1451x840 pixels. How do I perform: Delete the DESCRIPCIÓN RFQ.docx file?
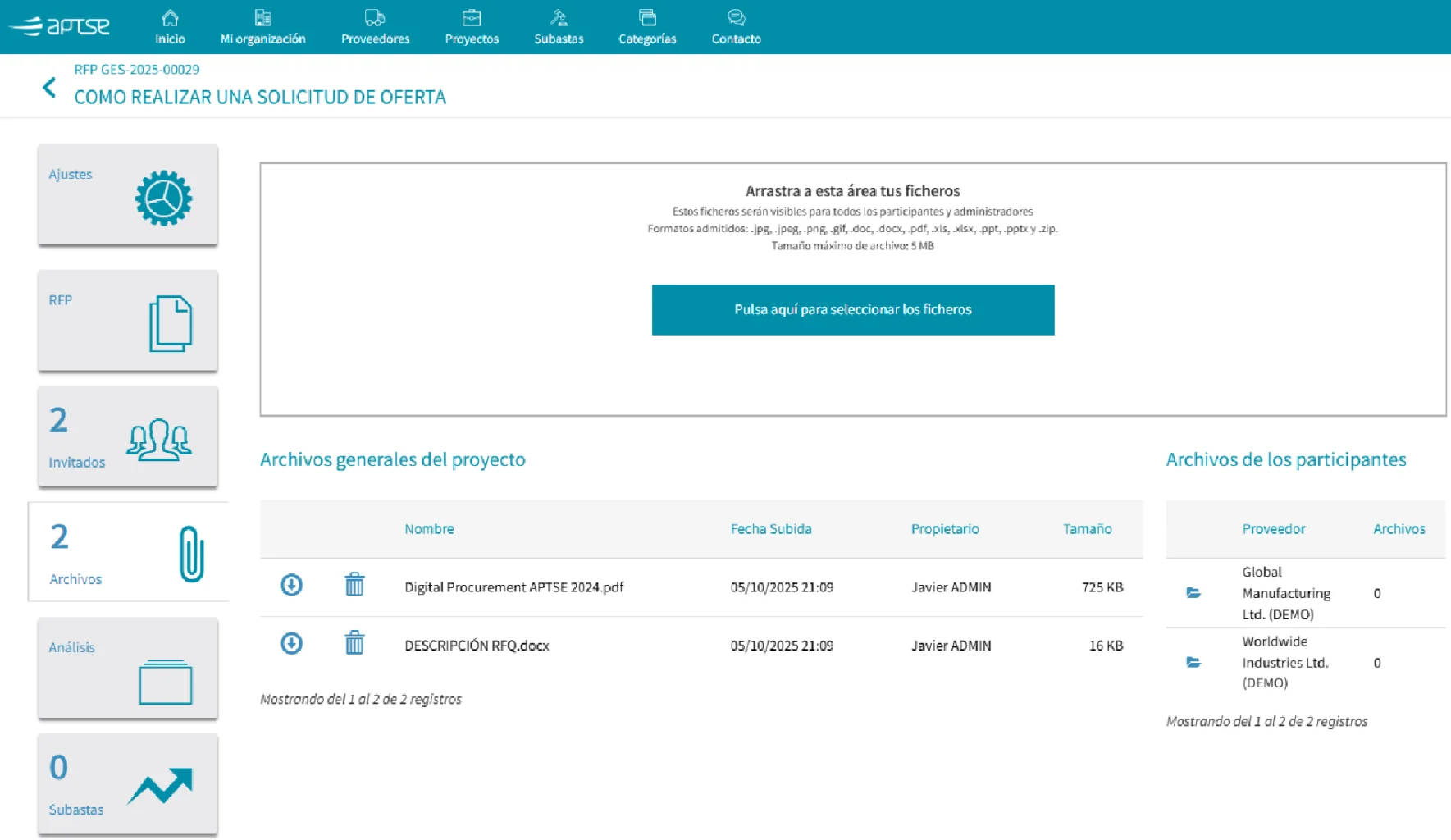[x=354, y=644]
